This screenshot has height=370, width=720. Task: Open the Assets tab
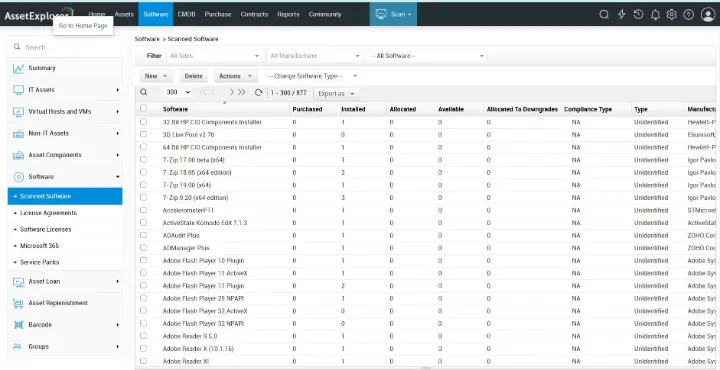pyautogui.click(x=124, y=14)
